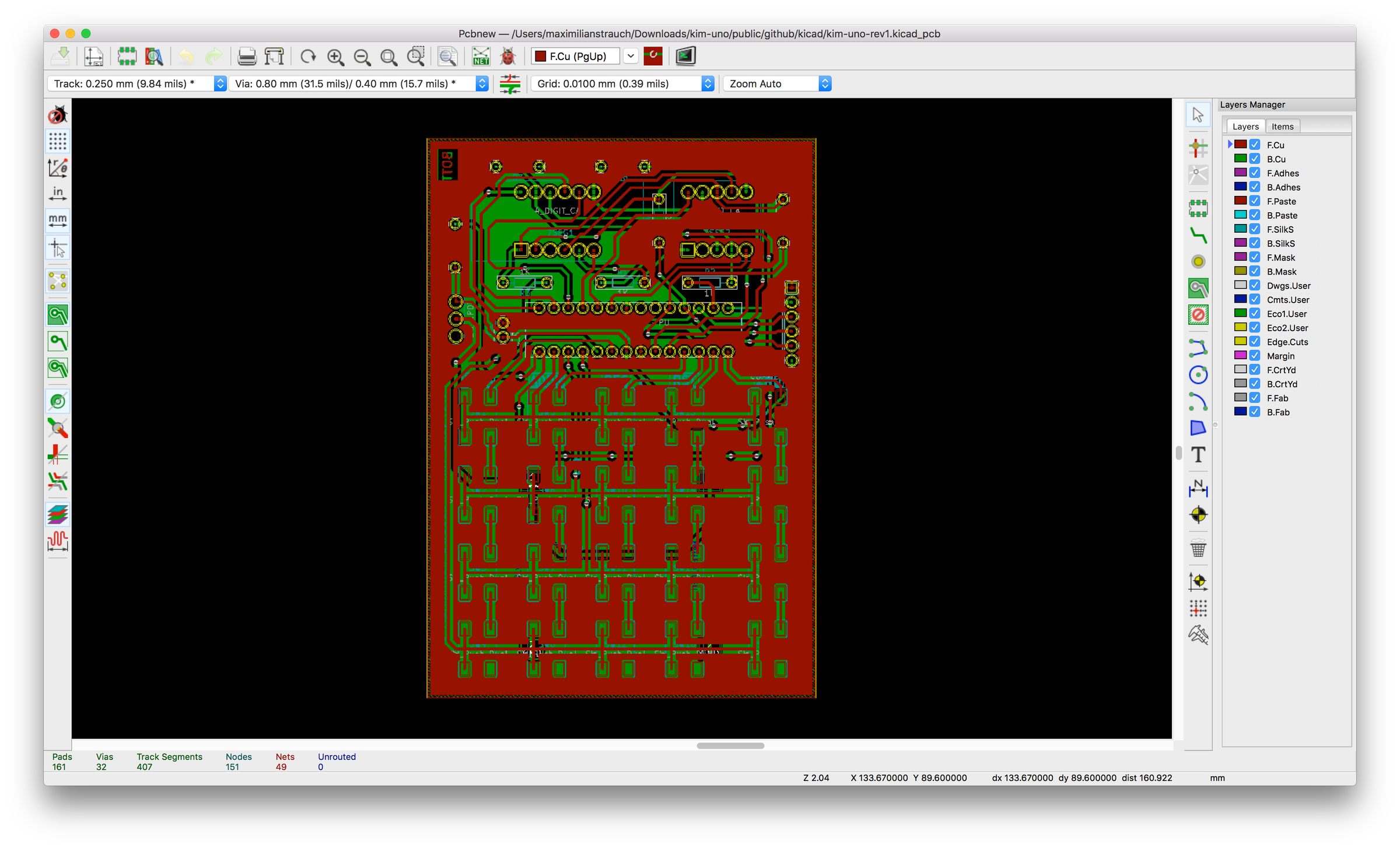1400x848 pixels.
Task: Toggle visibility of the B.Cu layer
Action: point(1254,159)
